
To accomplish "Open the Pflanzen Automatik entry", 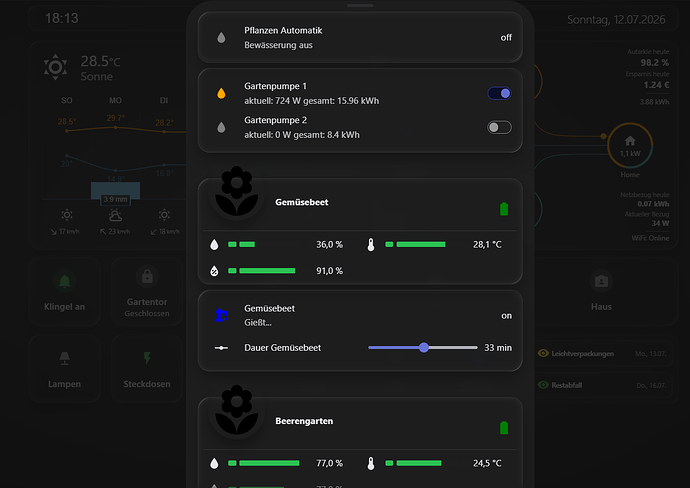I will coord(360,37).
